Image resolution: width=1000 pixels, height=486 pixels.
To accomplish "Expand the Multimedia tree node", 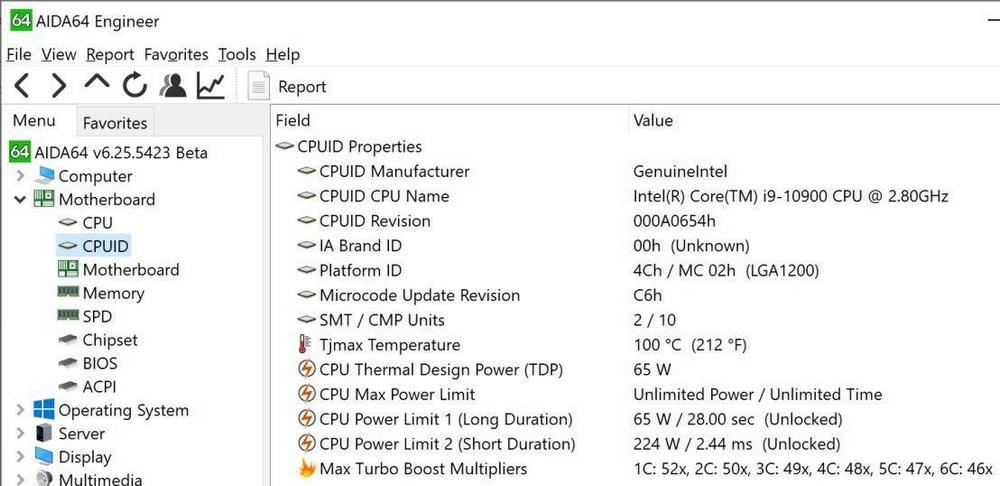I will [20, 479].
